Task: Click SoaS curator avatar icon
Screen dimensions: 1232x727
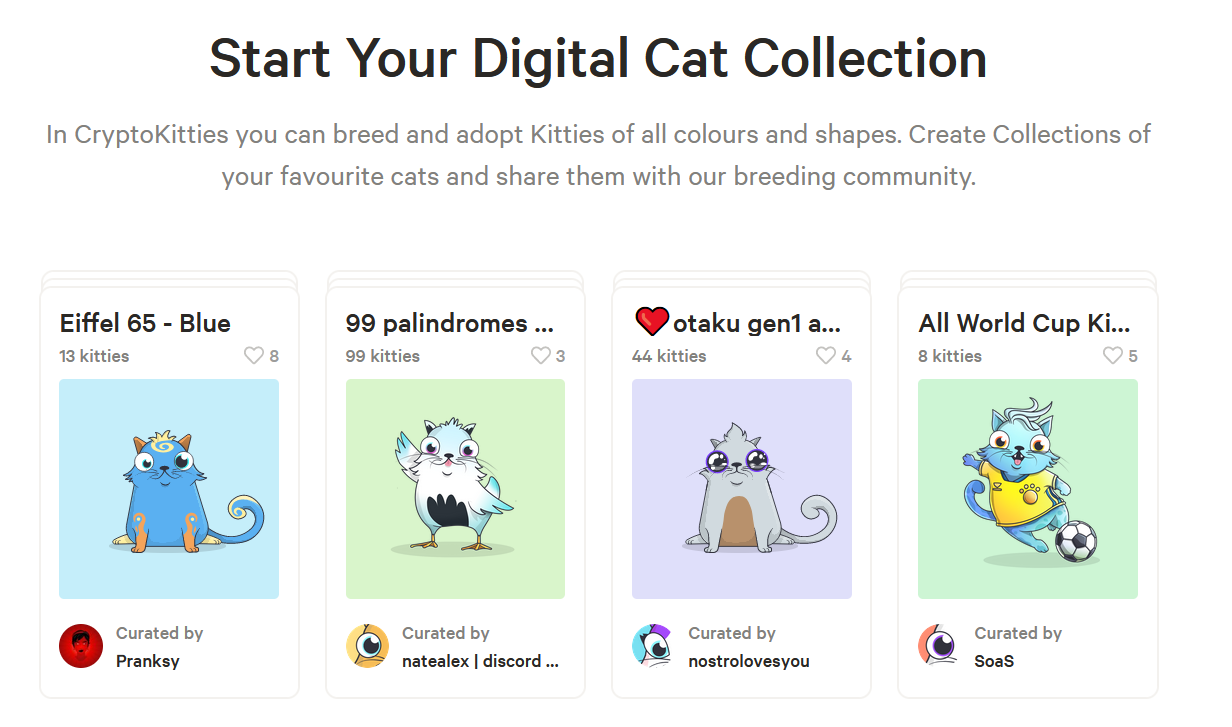Action: coord(939,646)
